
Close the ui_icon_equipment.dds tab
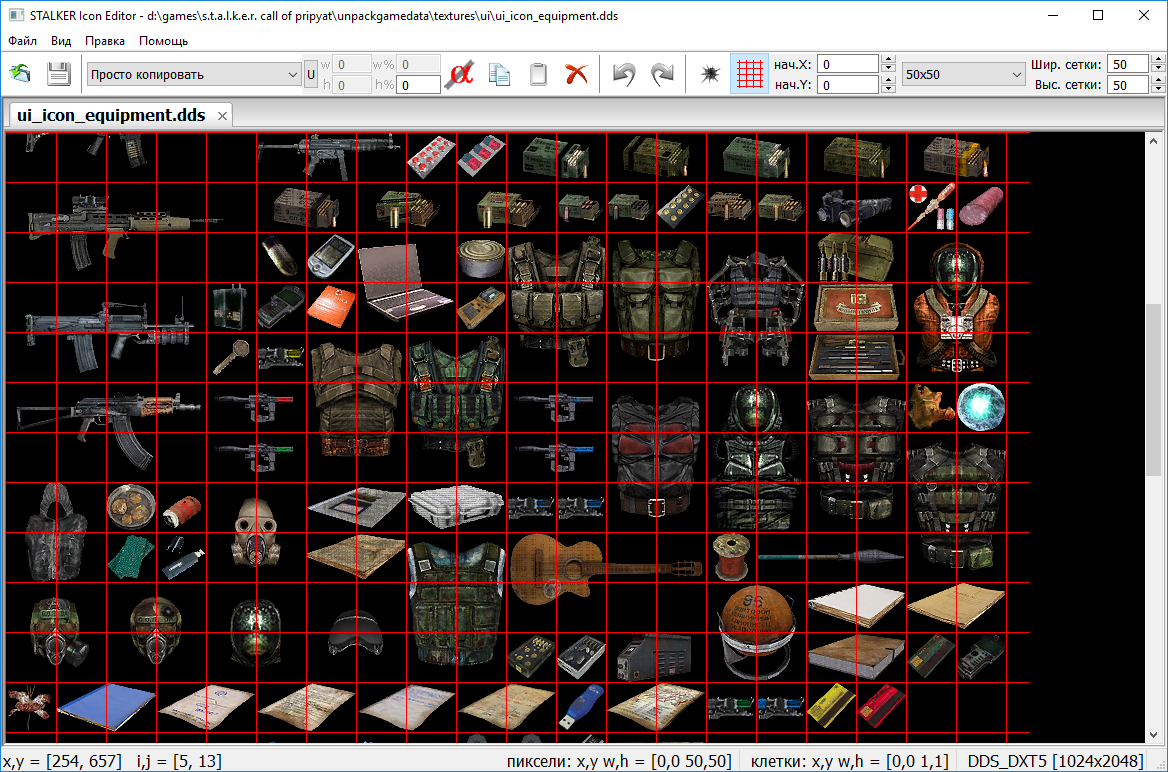pos(222,116)
